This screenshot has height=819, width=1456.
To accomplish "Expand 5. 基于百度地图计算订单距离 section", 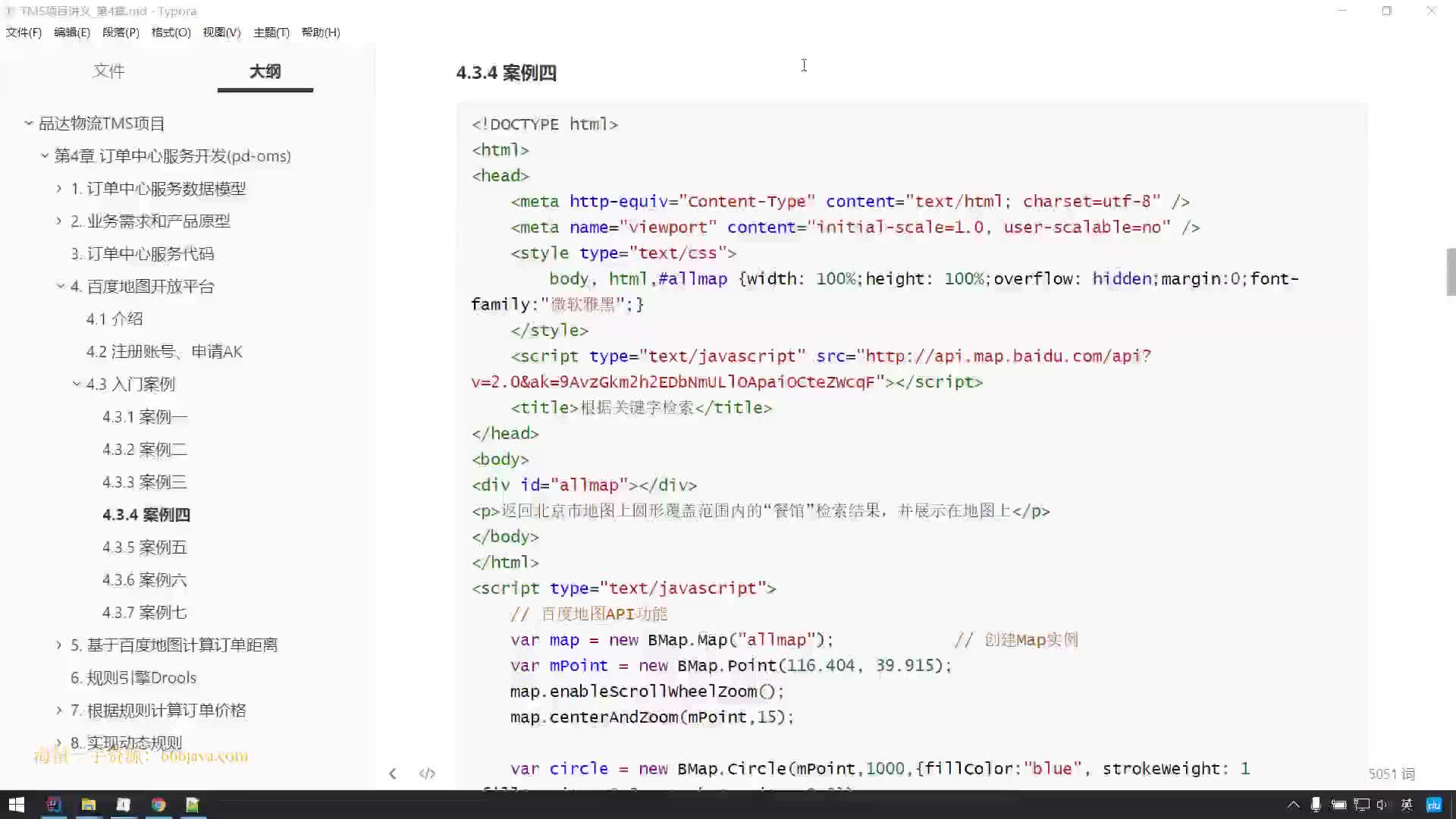I will pyautogui.click(x=59, y=645).
